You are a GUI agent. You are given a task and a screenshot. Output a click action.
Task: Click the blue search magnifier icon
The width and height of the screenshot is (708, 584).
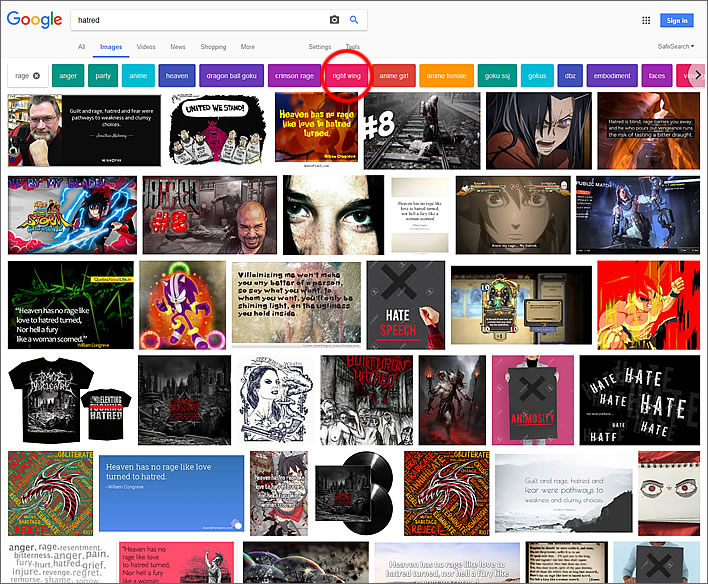coord(354,20)
